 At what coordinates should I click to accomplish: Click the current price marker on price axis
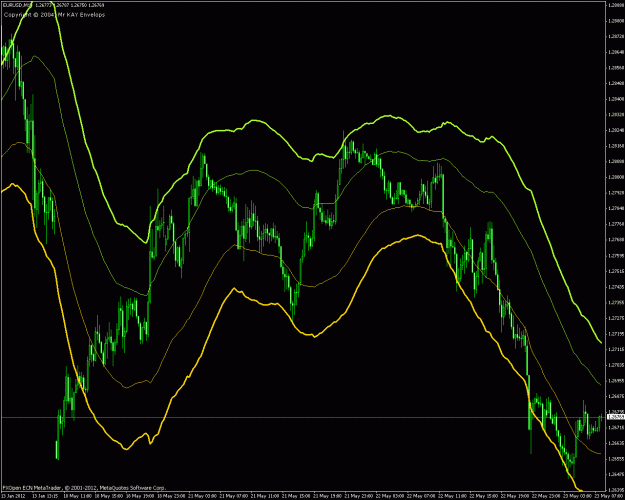(x=615, y=417)
